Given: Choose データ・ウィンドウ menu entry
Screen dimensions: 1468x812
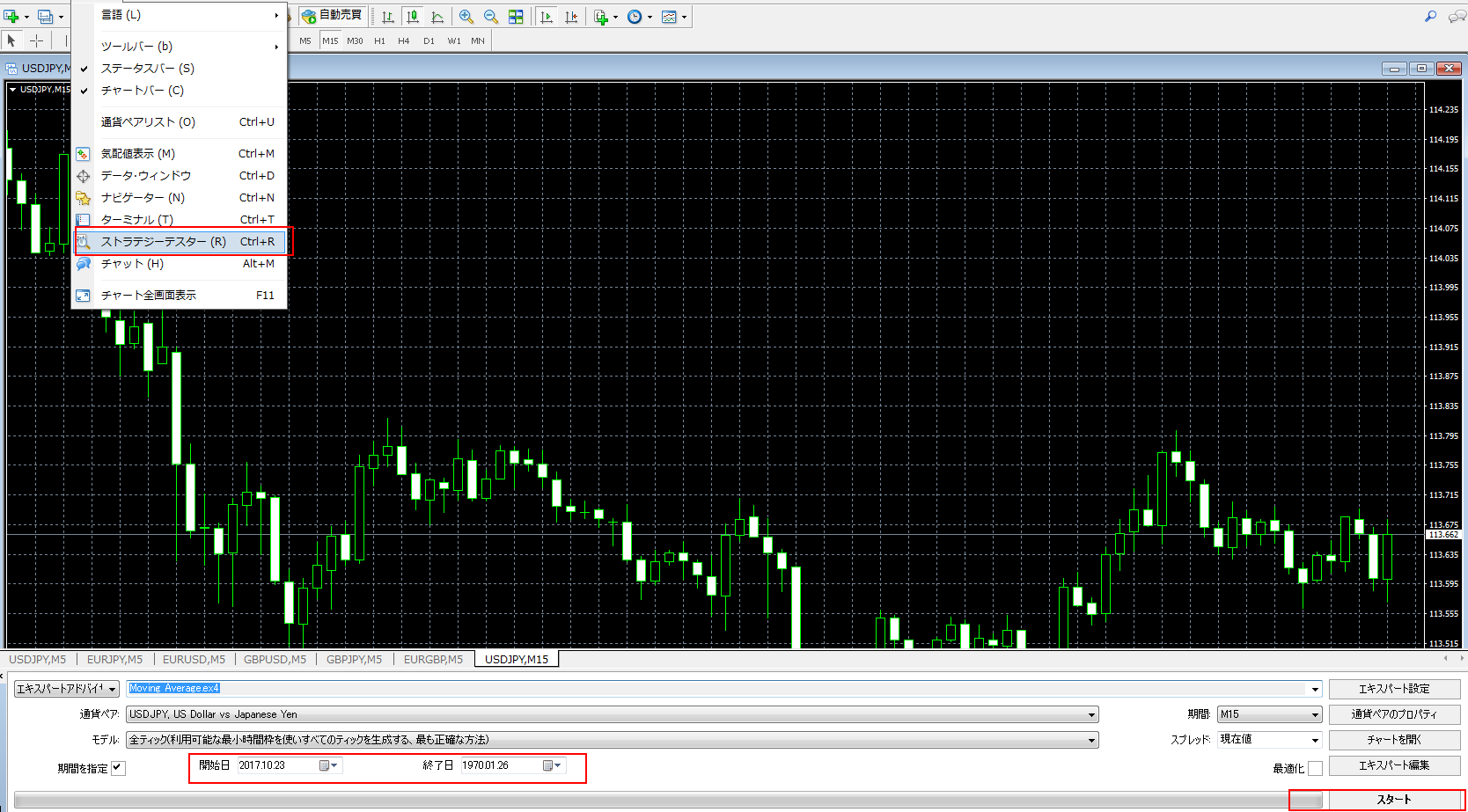Looking at the screenshot, I should point(180,176).
